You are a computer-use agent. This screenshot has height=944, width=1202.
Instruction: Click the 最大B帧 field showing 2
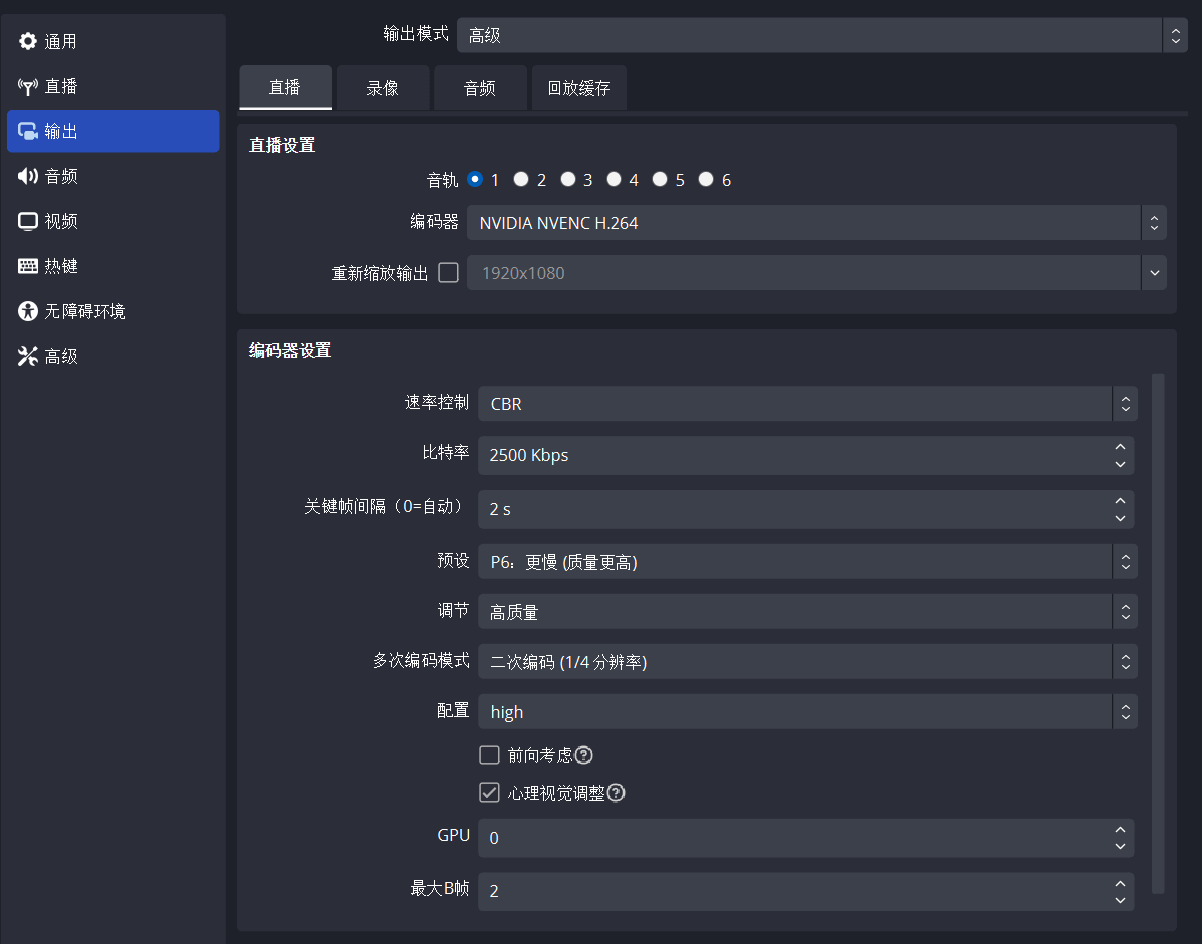coord(806,891)
